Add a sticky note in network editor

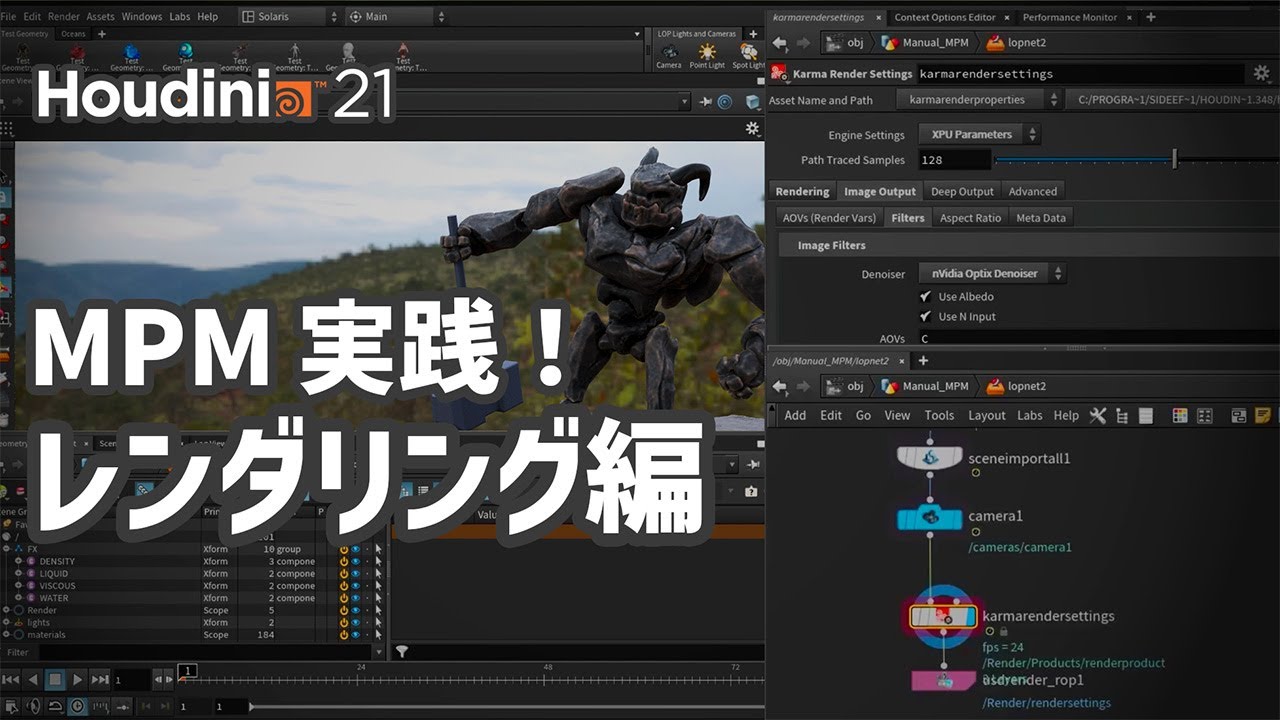pyautogui.click(x=1263, y=415)
